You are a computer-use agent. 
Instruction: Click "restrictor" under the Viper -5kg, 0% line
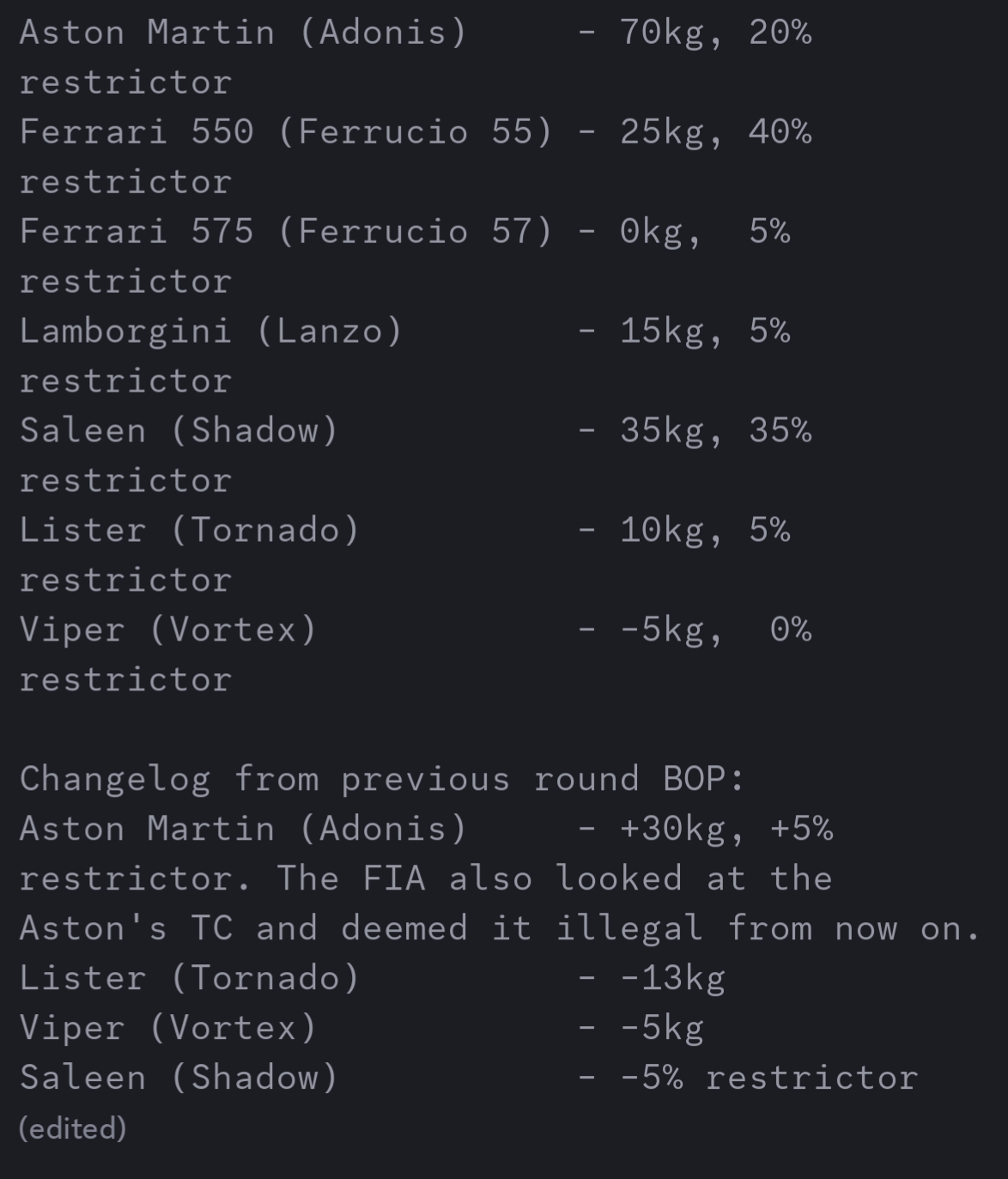tap(125, 679)
